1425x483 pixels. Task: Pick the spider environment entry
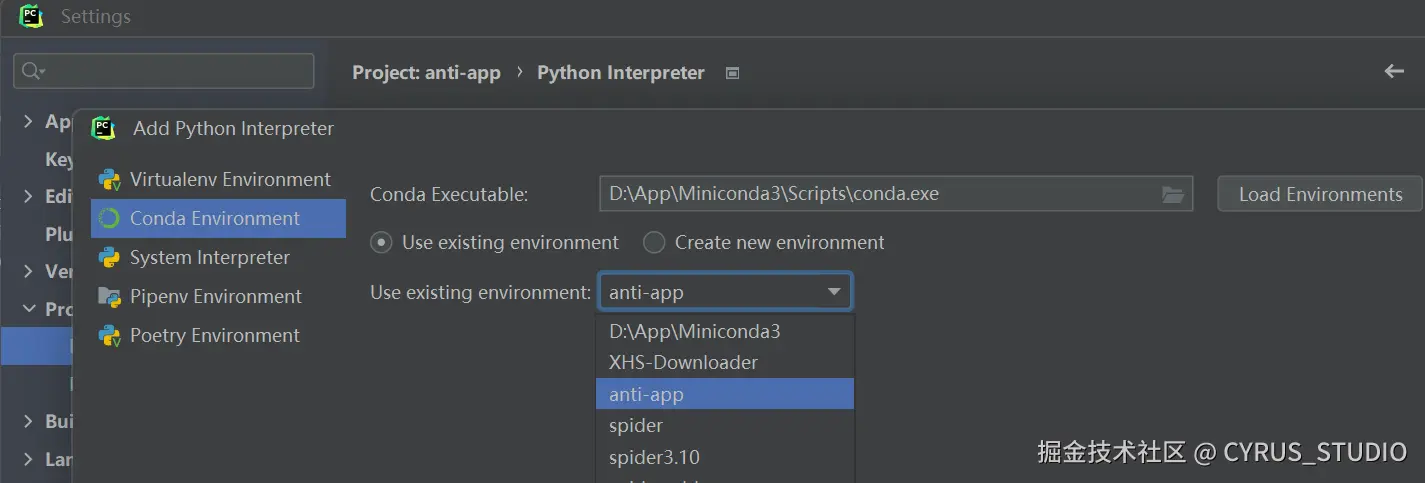coord(636,426)
